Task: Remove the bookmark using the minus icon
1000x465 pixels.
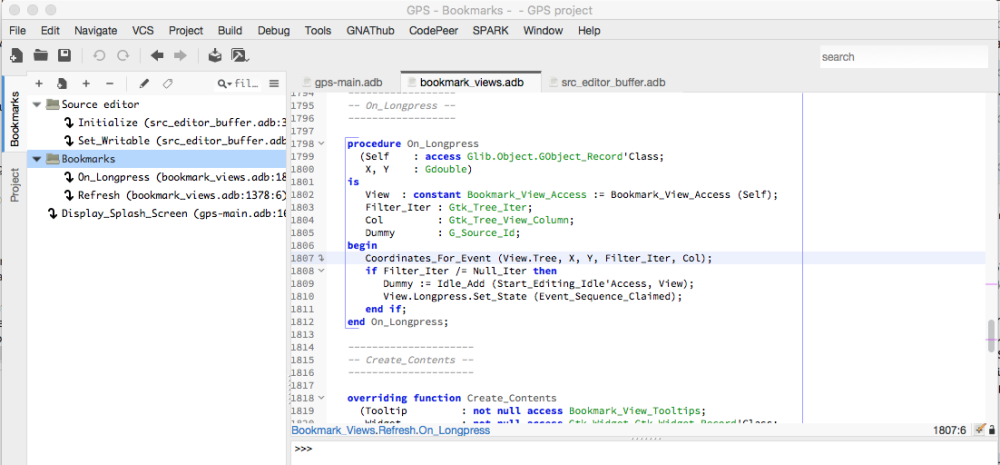Action: tap(110, 84)
